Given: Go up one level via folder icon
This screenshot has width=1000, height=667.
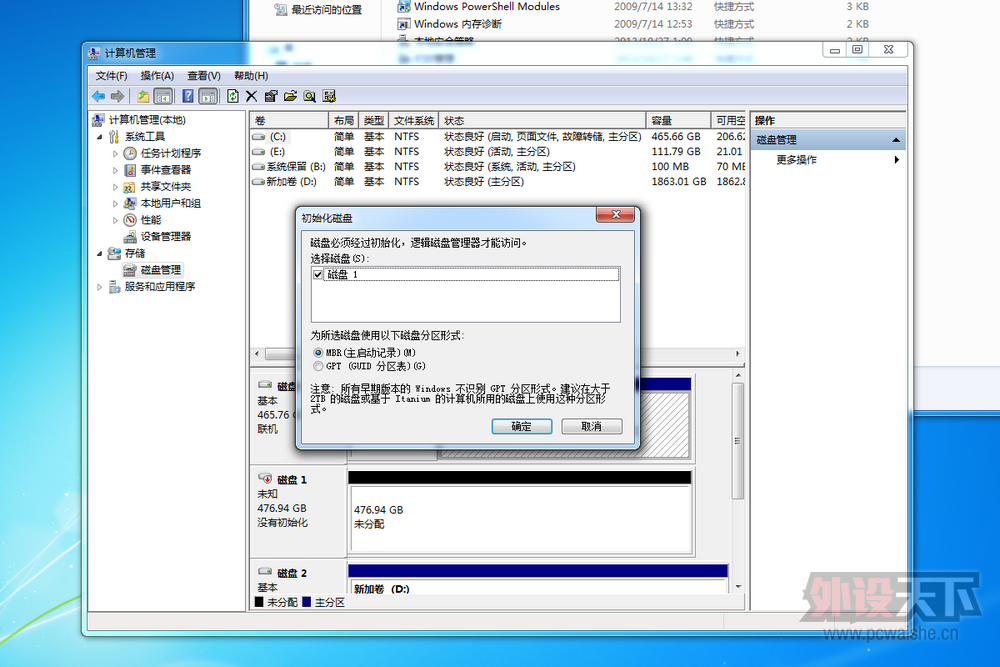Looking at the screenshot, I should (143, 96).
